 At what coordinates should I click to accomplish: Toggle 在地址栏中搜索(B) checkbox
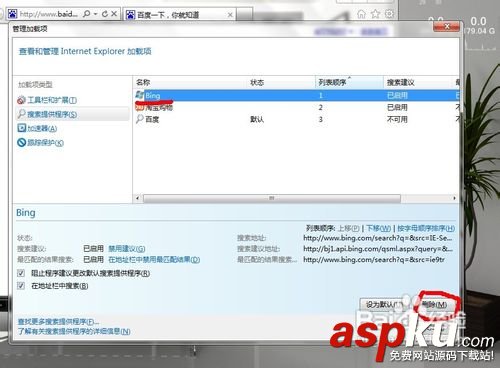21,286
